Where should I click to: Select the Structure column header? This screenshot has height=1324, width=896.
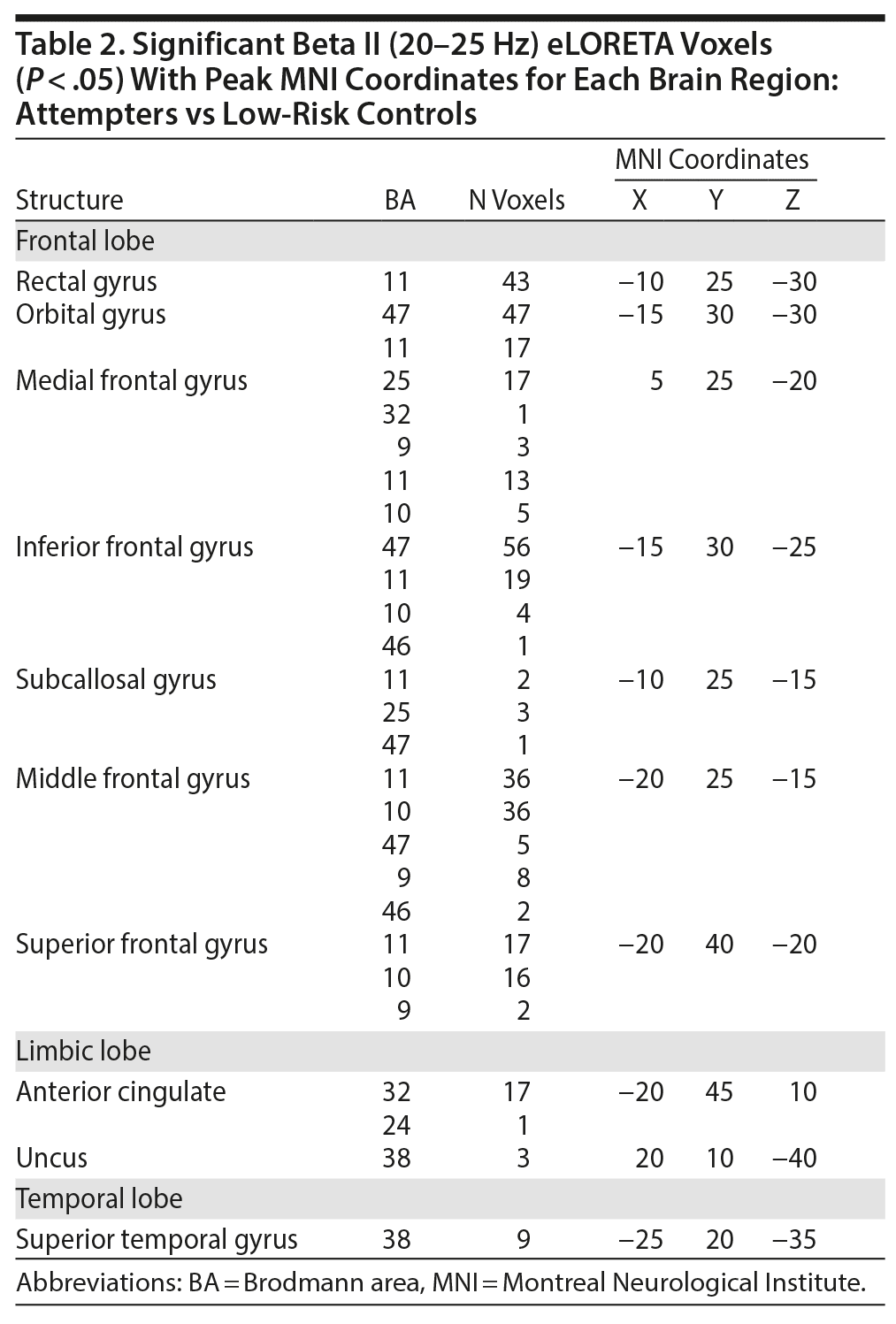click(69, 200)
